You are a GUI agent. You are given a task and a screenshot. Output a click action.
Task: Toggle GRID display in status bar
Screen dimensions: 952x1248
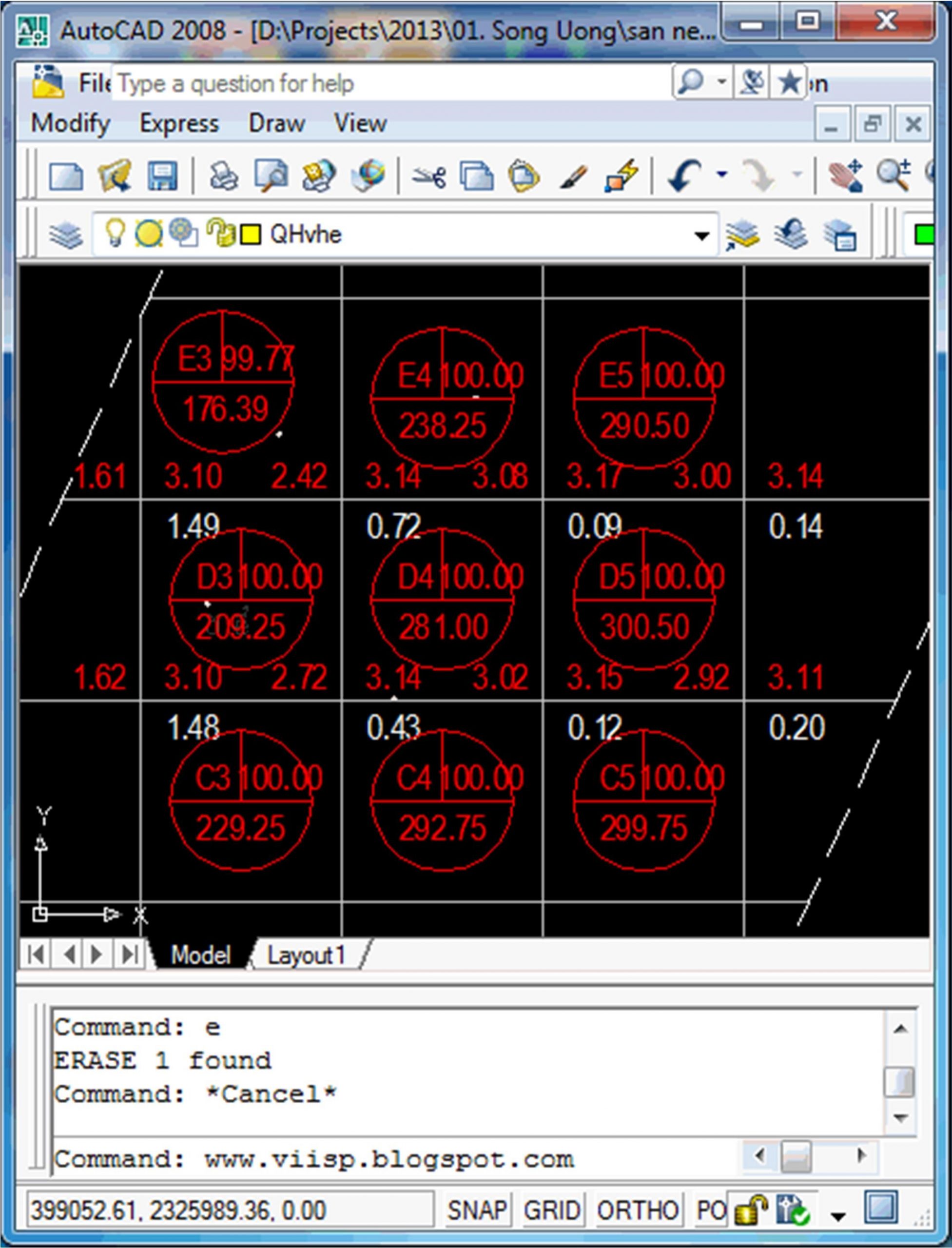click(552, 1211)
